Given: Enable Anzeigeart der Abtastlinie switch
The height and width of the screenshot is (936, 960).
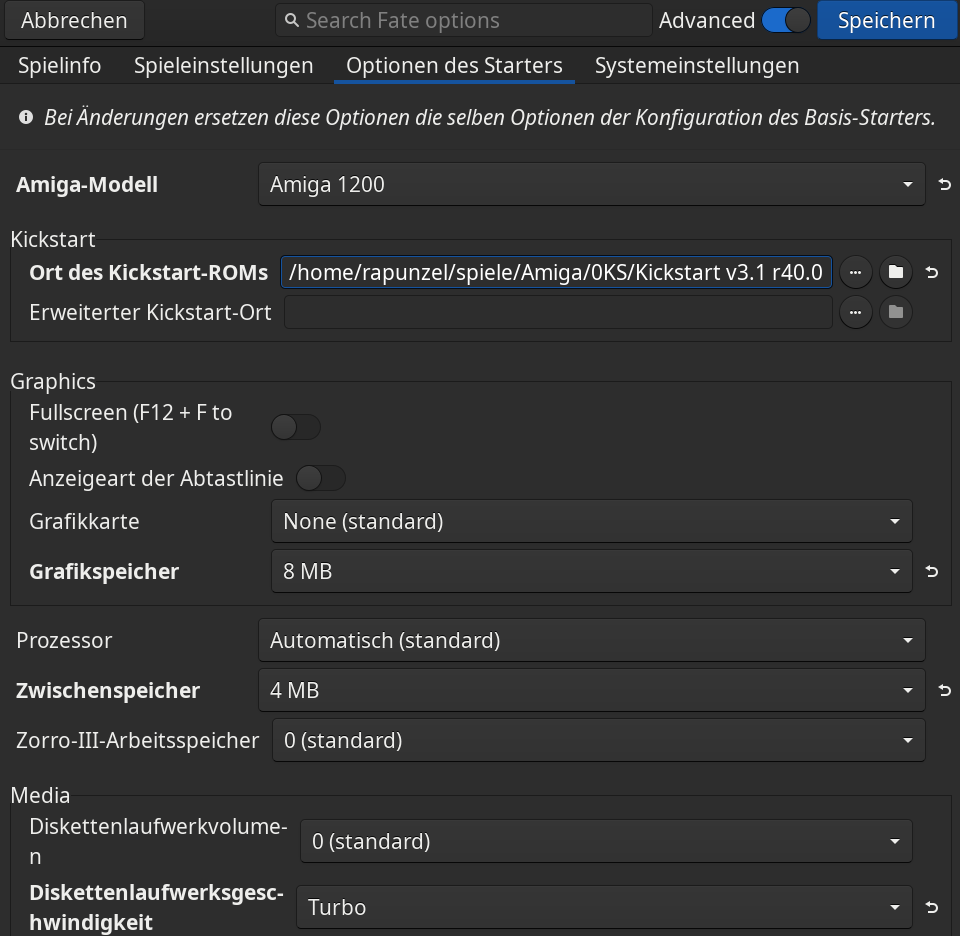Looking at the screenshot, I should coord(321,478).
